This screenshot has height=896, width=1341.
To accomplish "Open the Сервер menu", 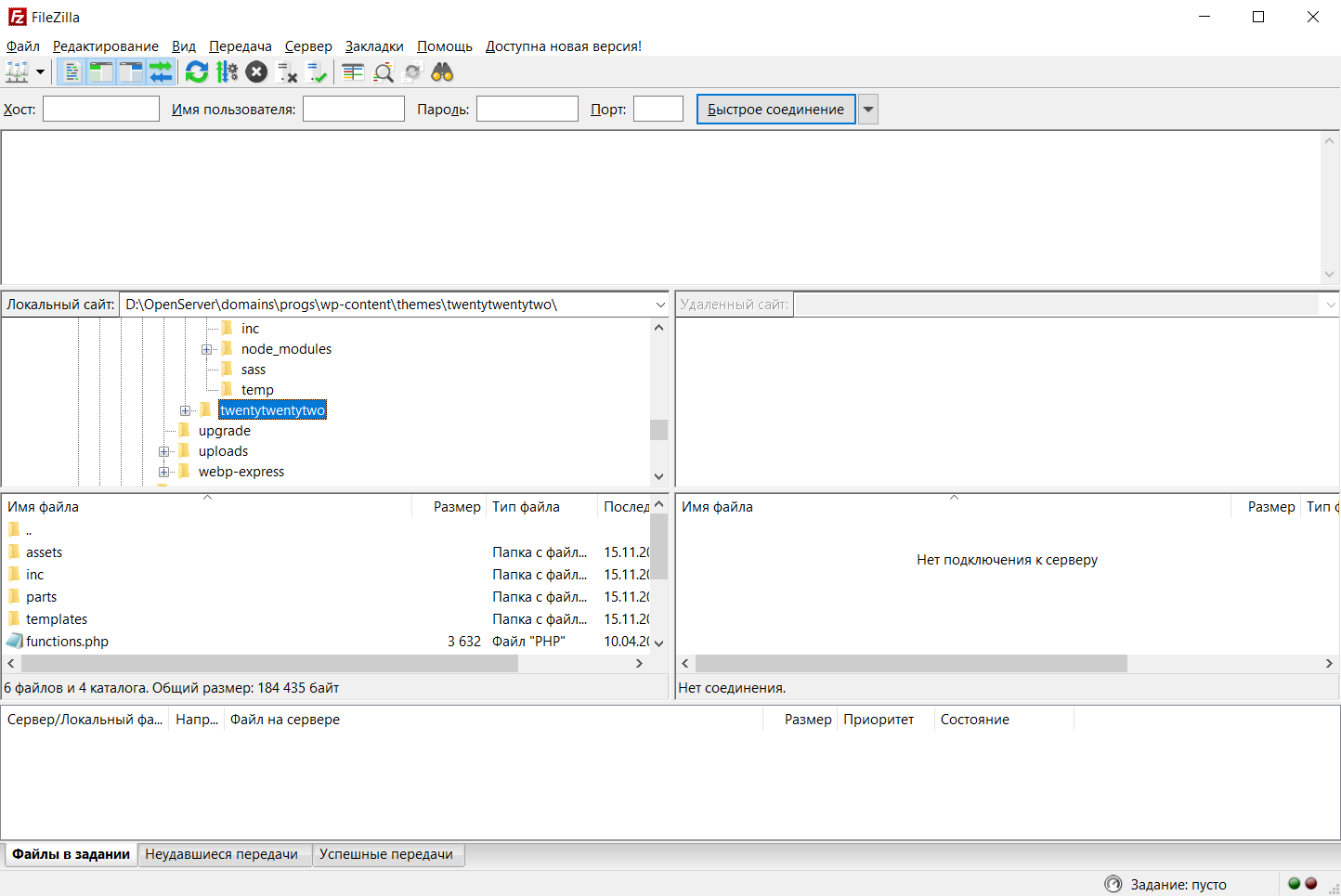I will tap(308, 46).
